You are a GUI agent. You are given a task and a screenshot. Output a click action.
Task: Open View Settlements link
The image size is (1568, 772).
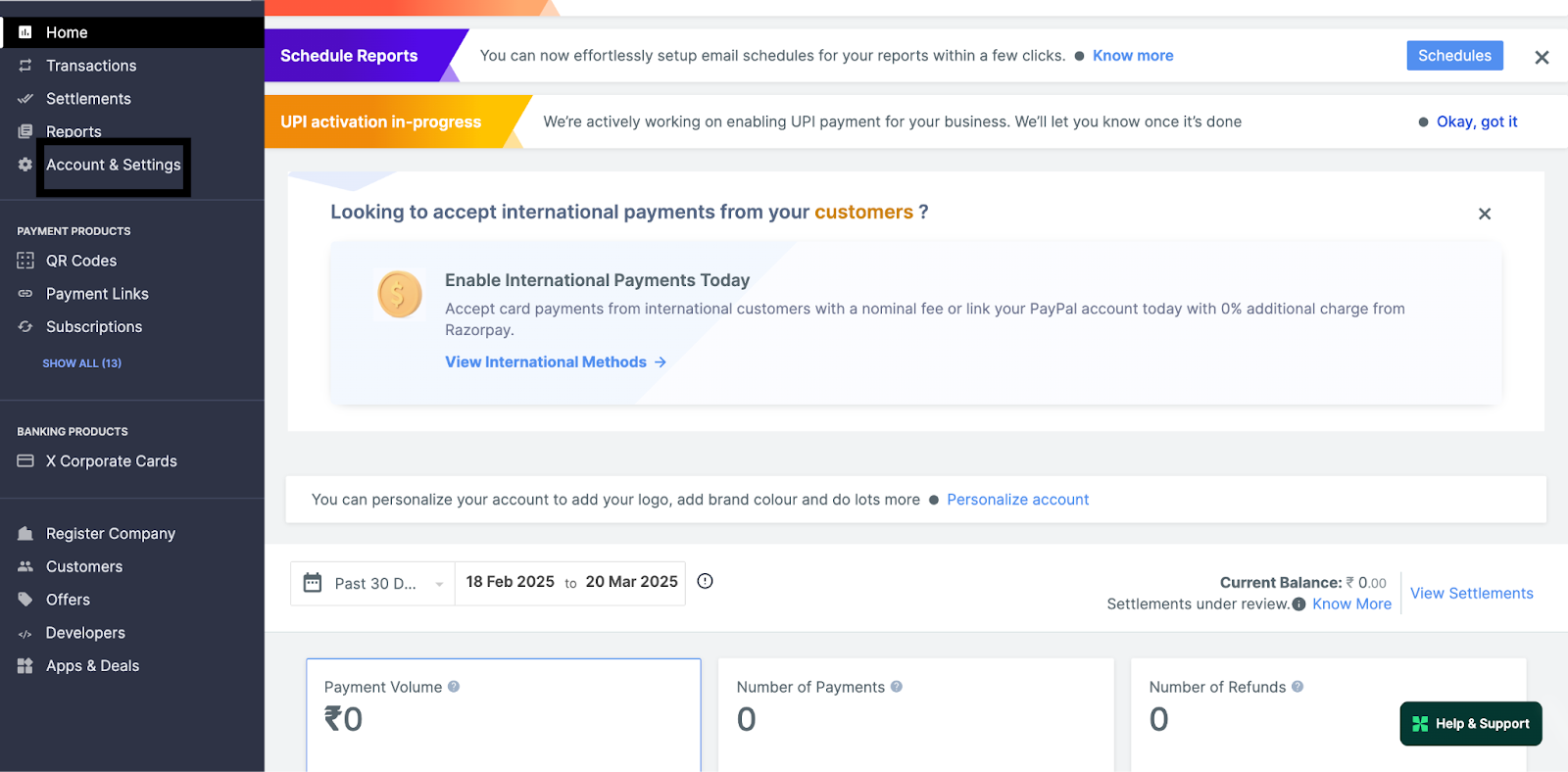1471,594
